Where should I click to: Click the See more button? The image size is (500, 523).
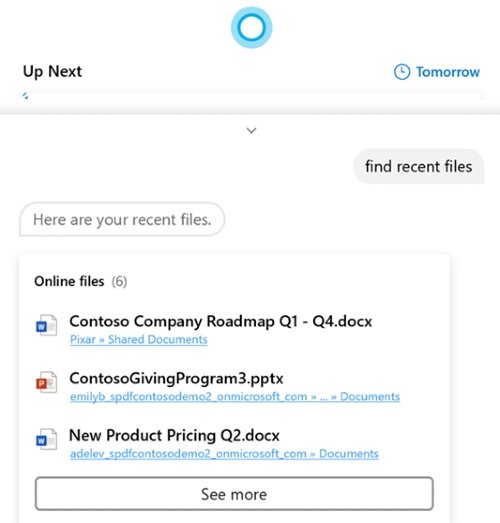[x=234, y=494]
